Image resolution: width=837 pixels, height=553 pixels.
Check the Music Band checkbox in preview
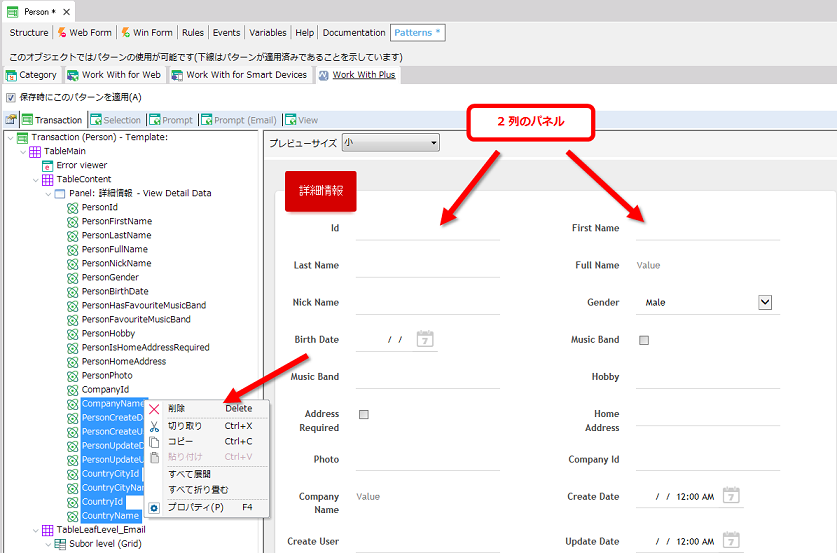pyautogui.click(x=644, y=340)
